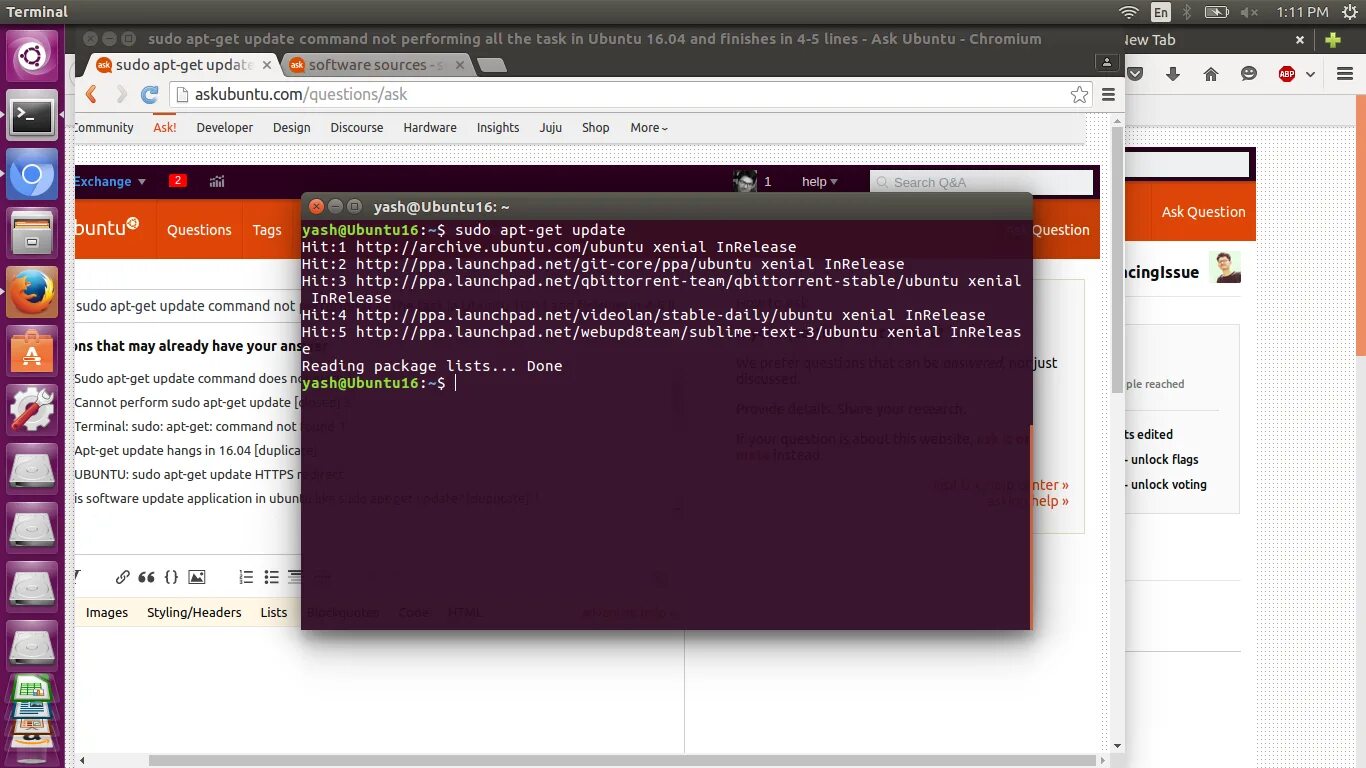
Task: Open Adblock Plus icon in Firefox
Action: click(x=1287, y=74)
